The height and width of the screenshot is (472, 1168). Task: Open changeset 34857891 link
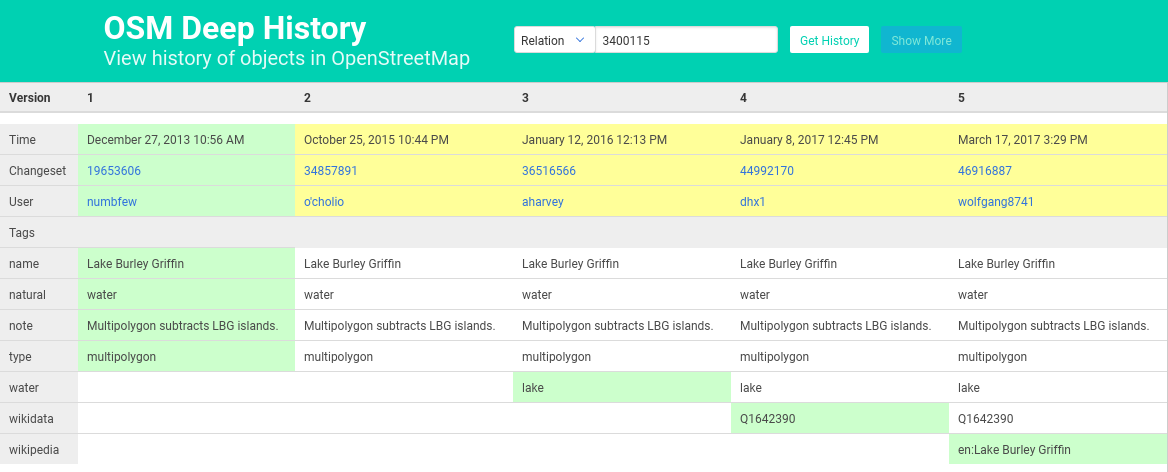pos(331,170)
